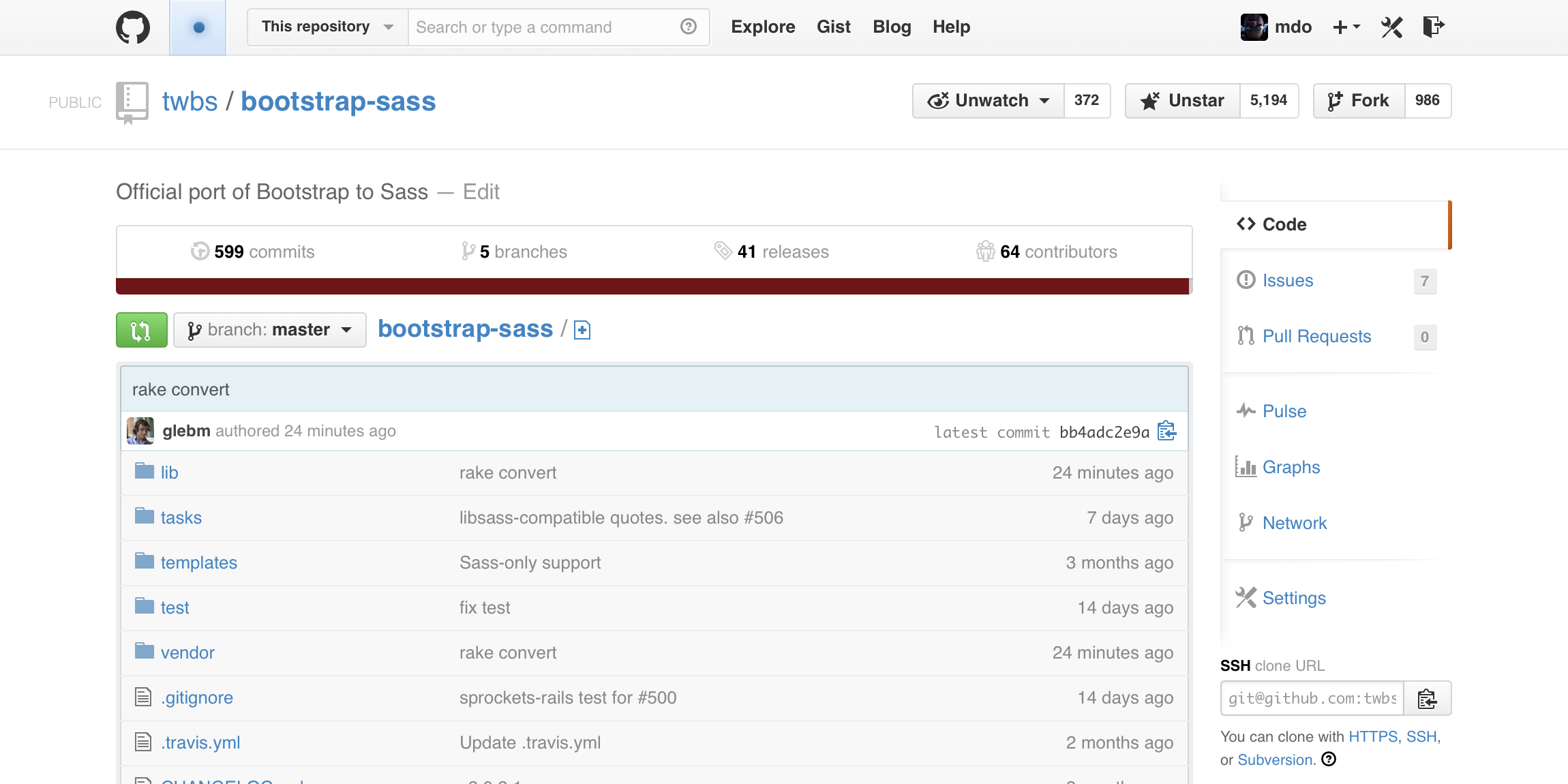Toggle Unwatch for this repository

(988, 101)
